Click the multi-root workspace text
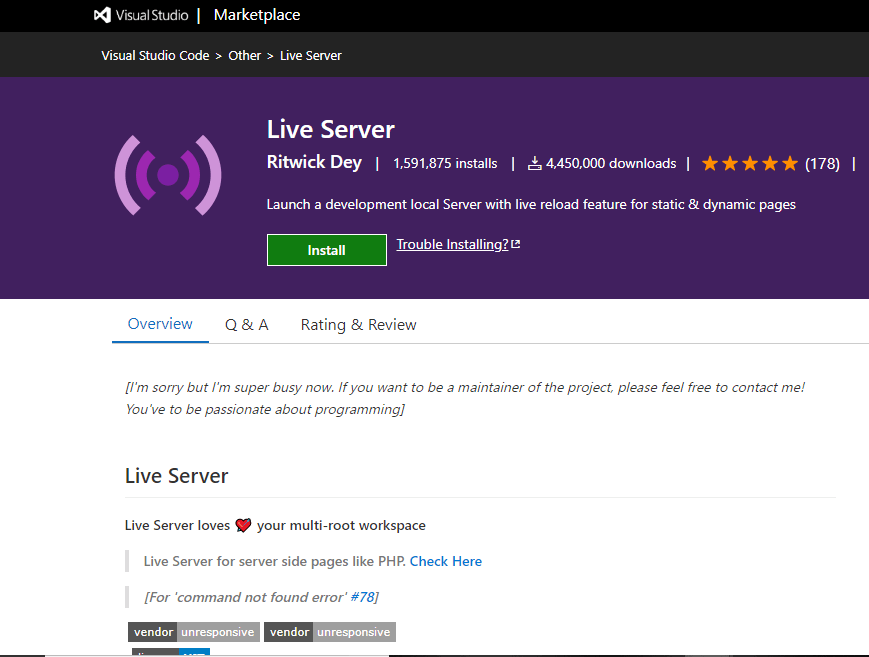 click(x=341, y=525)
